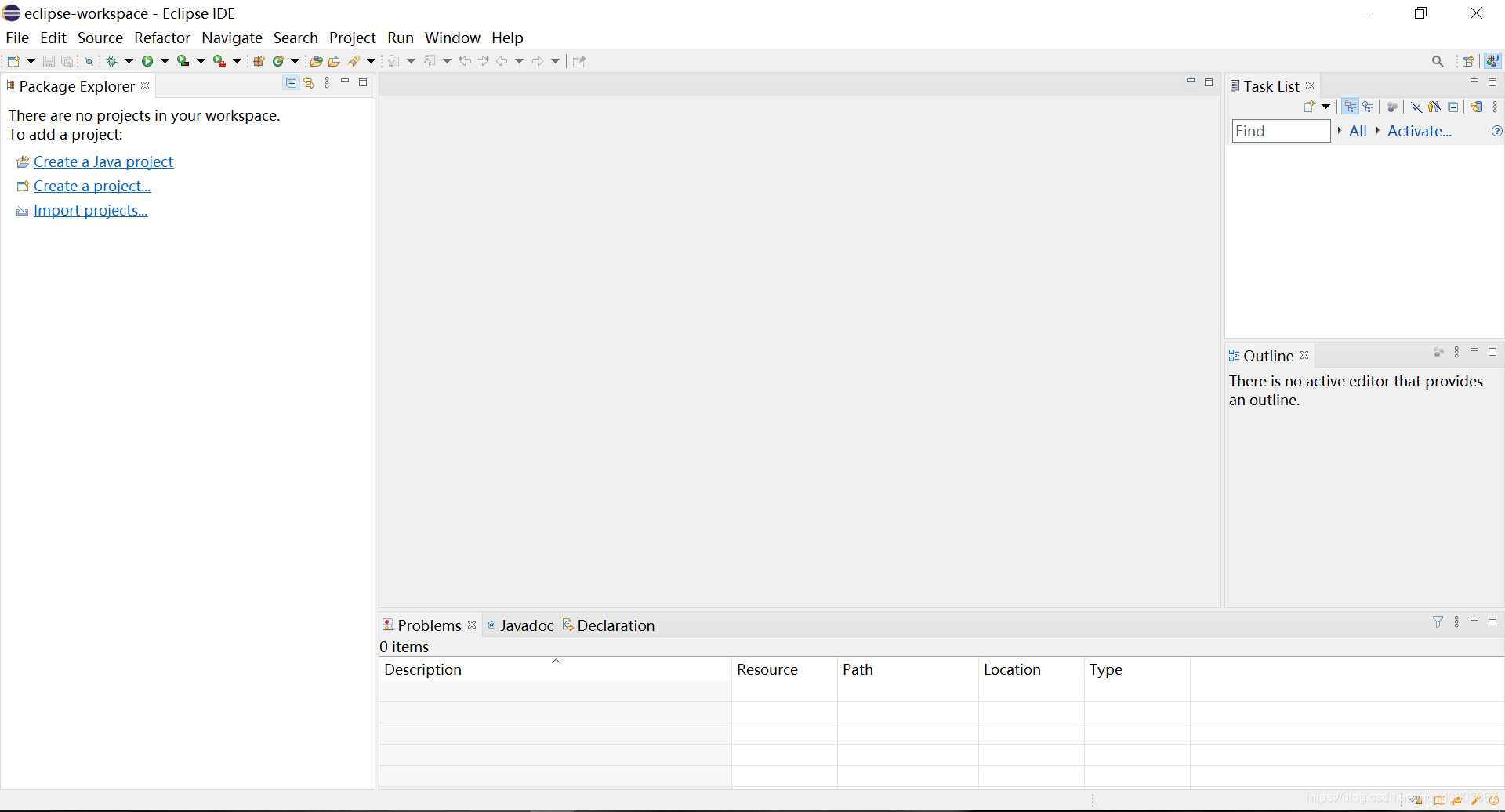Image resolution: width=1505 pixels, height=812 pixels.
Task: Toggle Focus on Active Task in Outline
Action: [1438, 353]
